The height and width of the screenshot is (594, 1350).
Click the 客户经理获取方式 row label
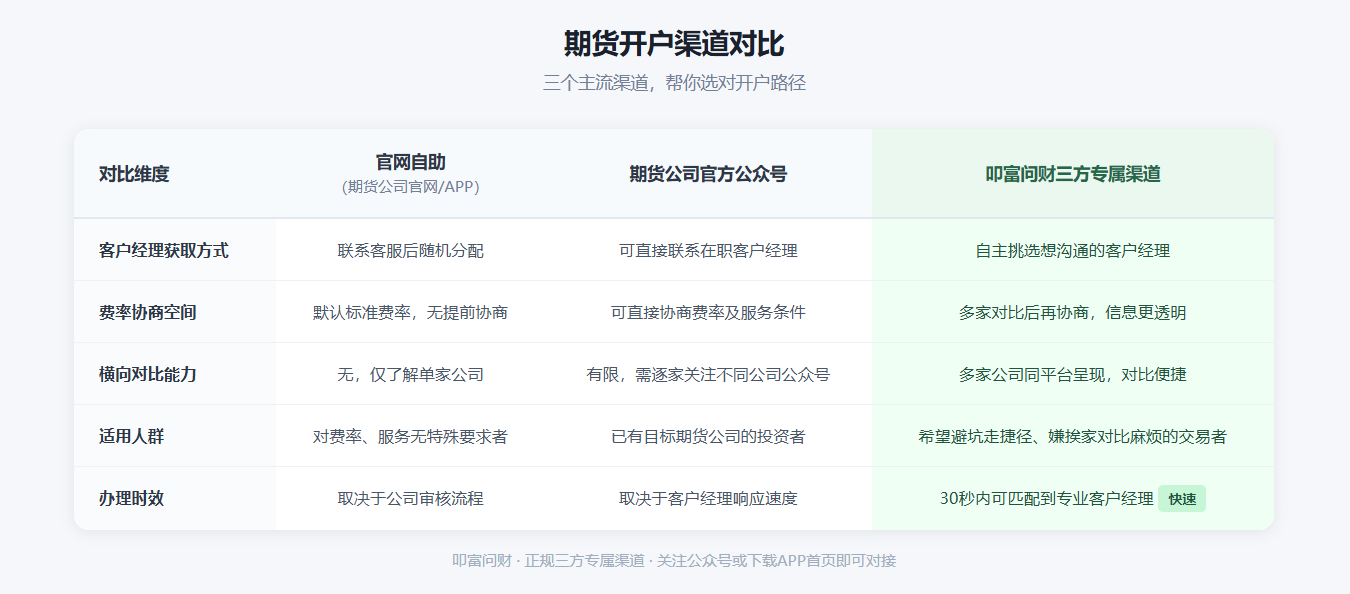[x=164, y=250]
